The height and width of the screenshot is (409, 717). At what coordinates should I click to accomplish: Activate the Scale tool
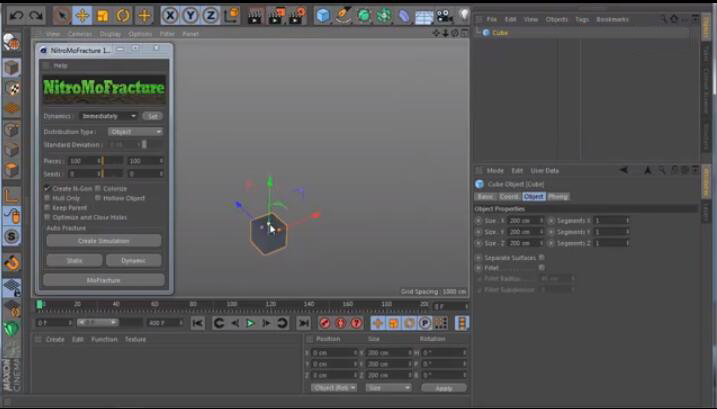pyautogui.click(x=102, y=16)
